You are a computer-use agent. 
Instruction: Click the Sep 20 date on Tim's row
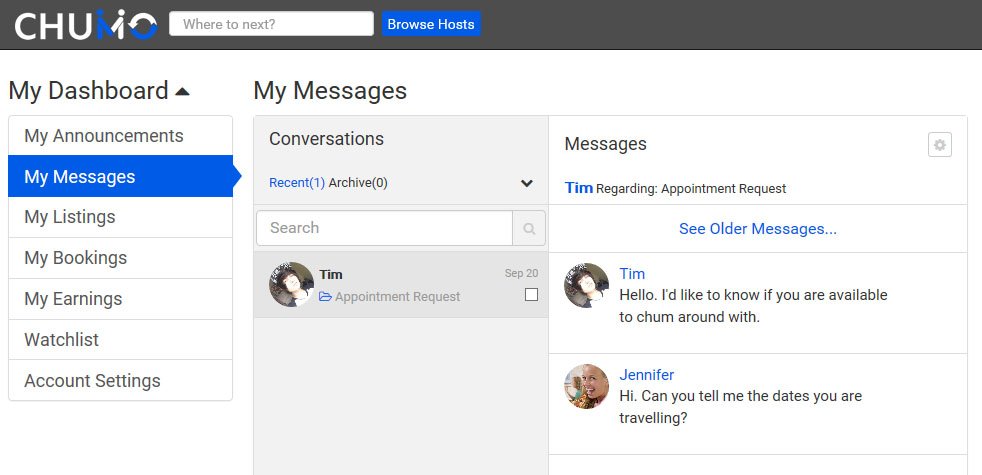(521, 273)
